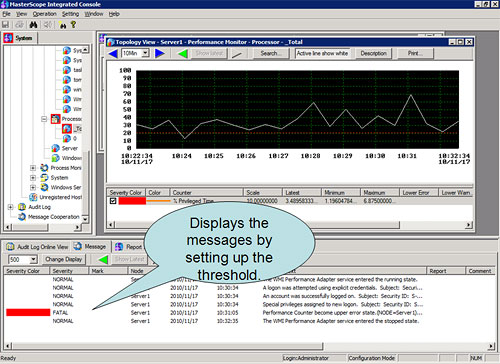Click the green left arrow in Topology View
The image size is (500, 364).
click(x=183, y=53)
